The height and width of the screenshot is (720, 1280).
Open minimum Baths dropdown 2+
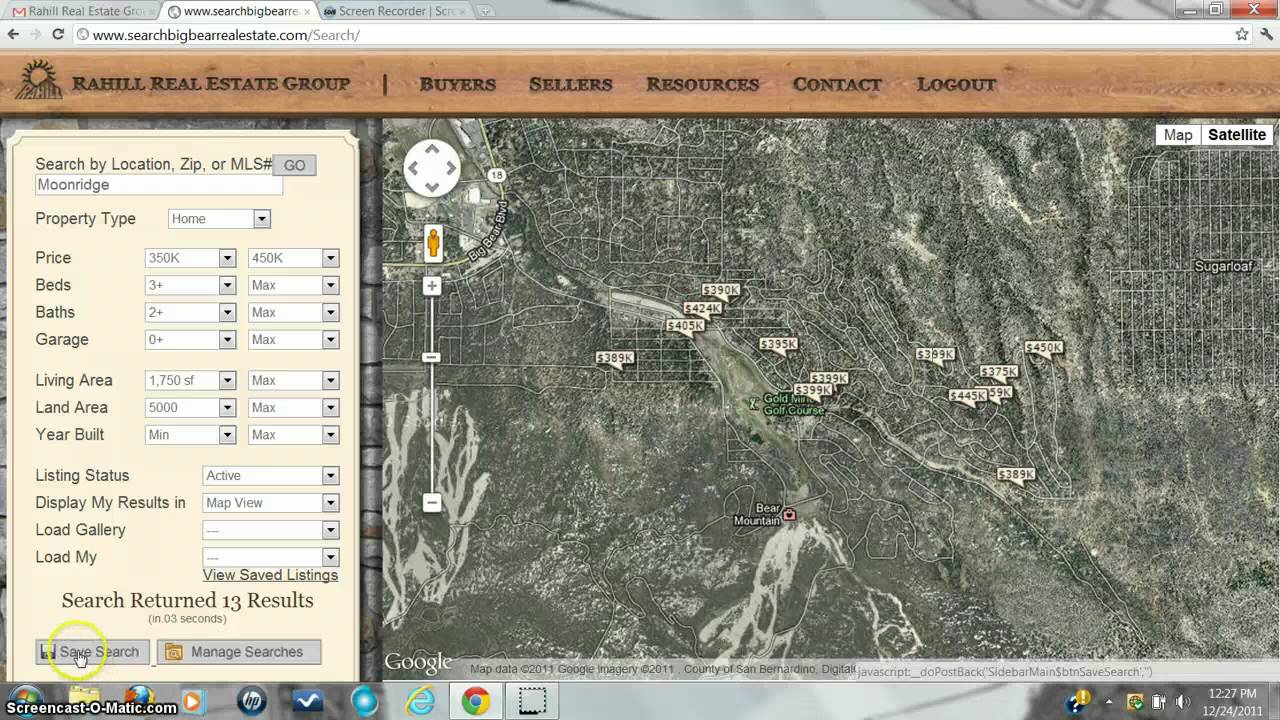click(x=190, y=312)
